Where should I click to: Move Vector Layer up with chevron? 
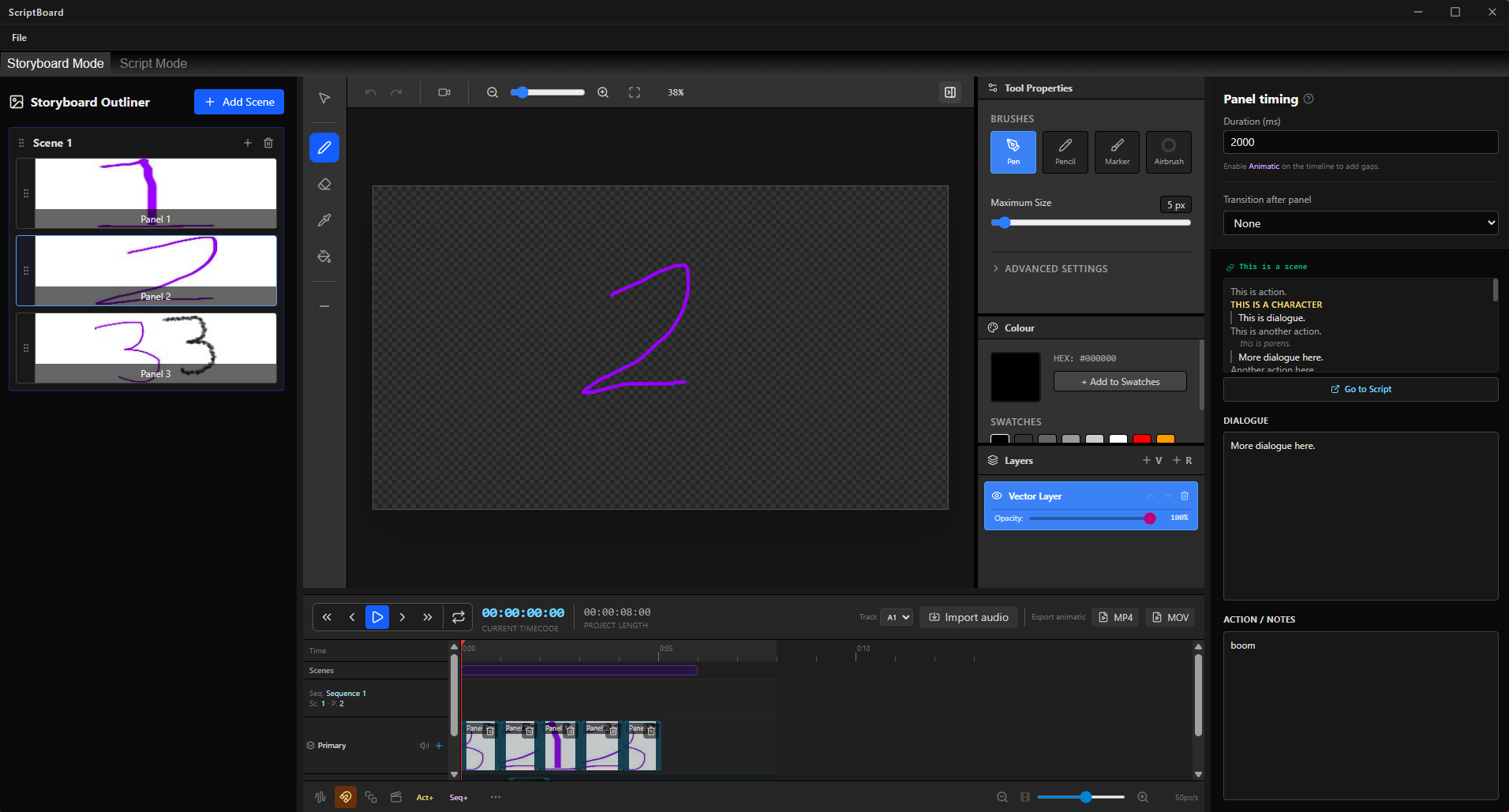tap(1151, 496)
